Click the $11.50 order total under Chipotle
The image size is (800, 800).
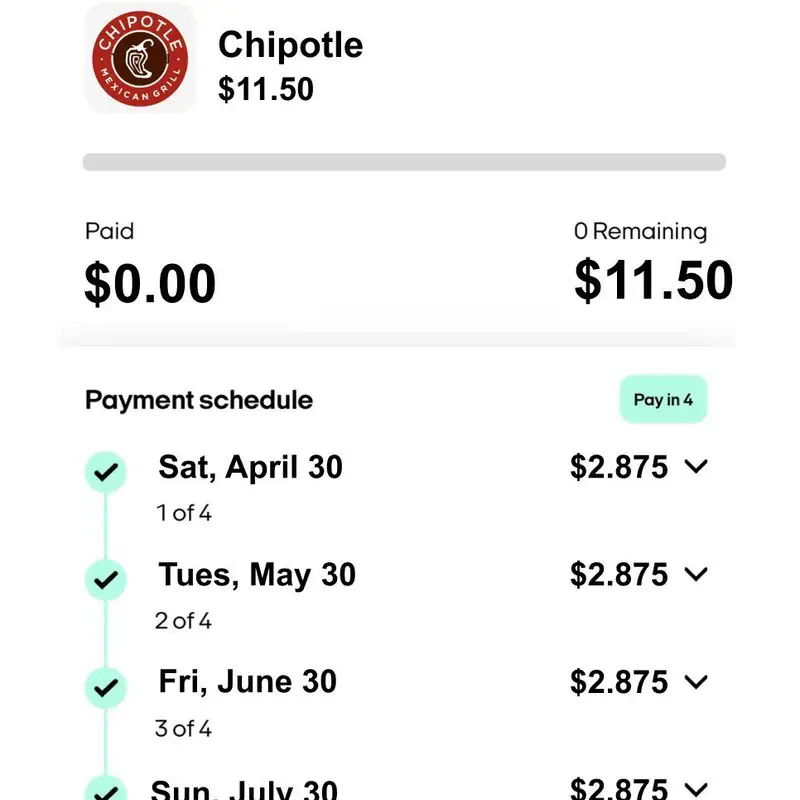[266, 89]
